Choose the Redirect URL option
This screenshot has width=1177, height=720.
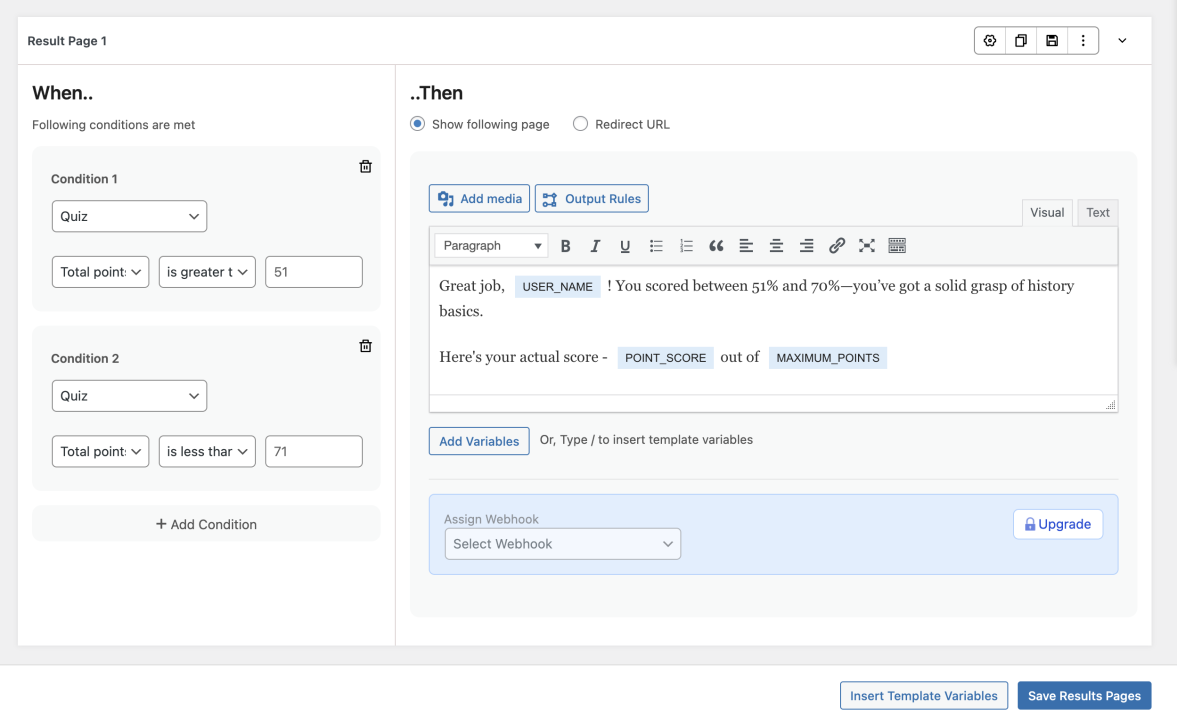click(x=580, y=124)
